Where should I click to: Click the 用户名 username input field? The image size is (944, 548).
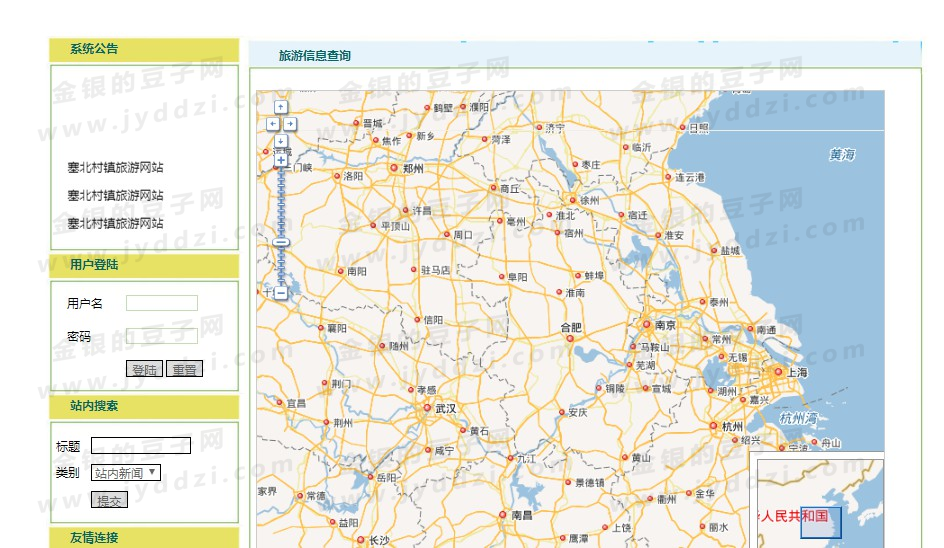pyautogui.click(x=162, y=303)
